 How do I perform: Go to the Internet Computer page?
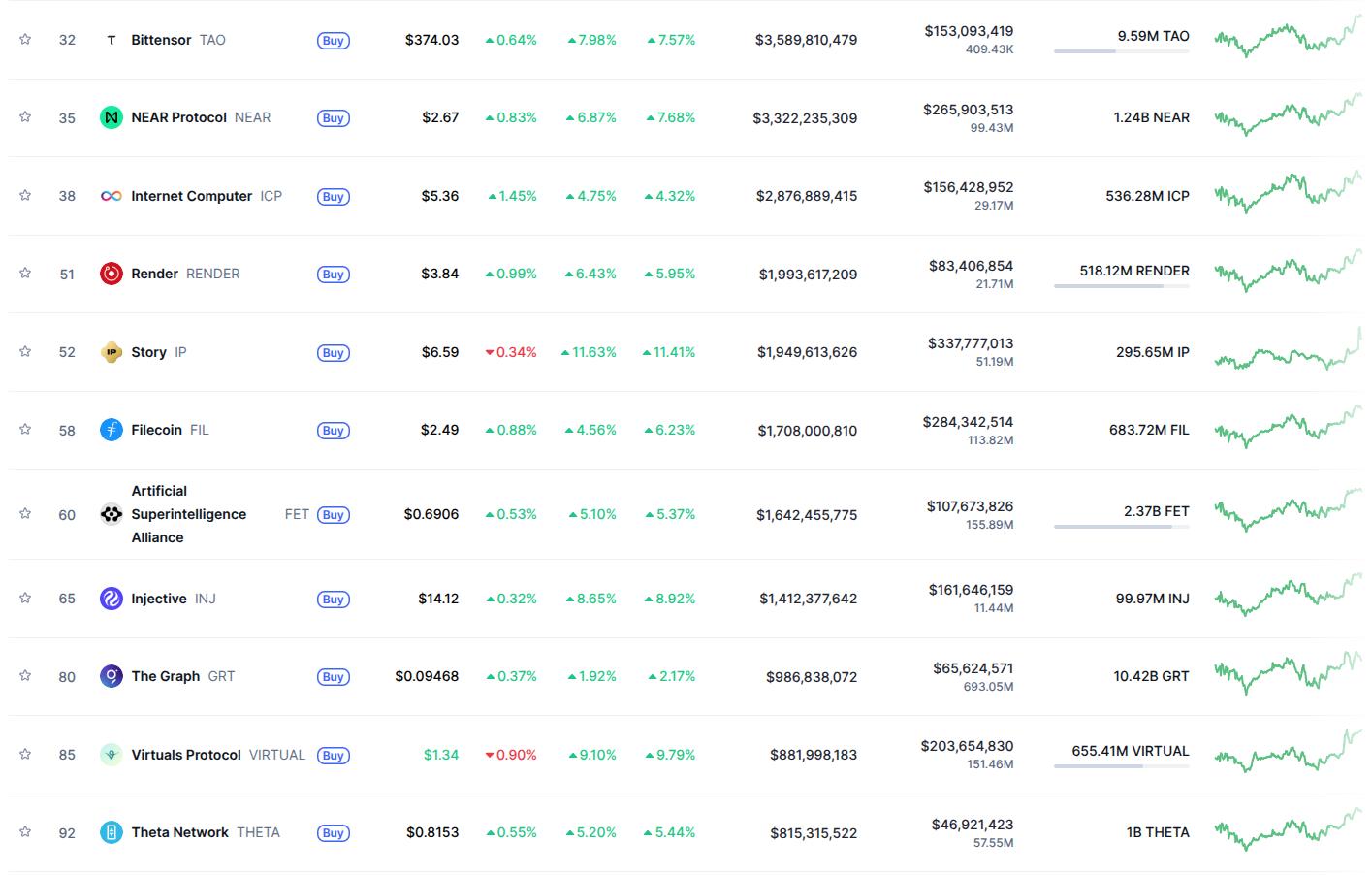click(192, 196)
